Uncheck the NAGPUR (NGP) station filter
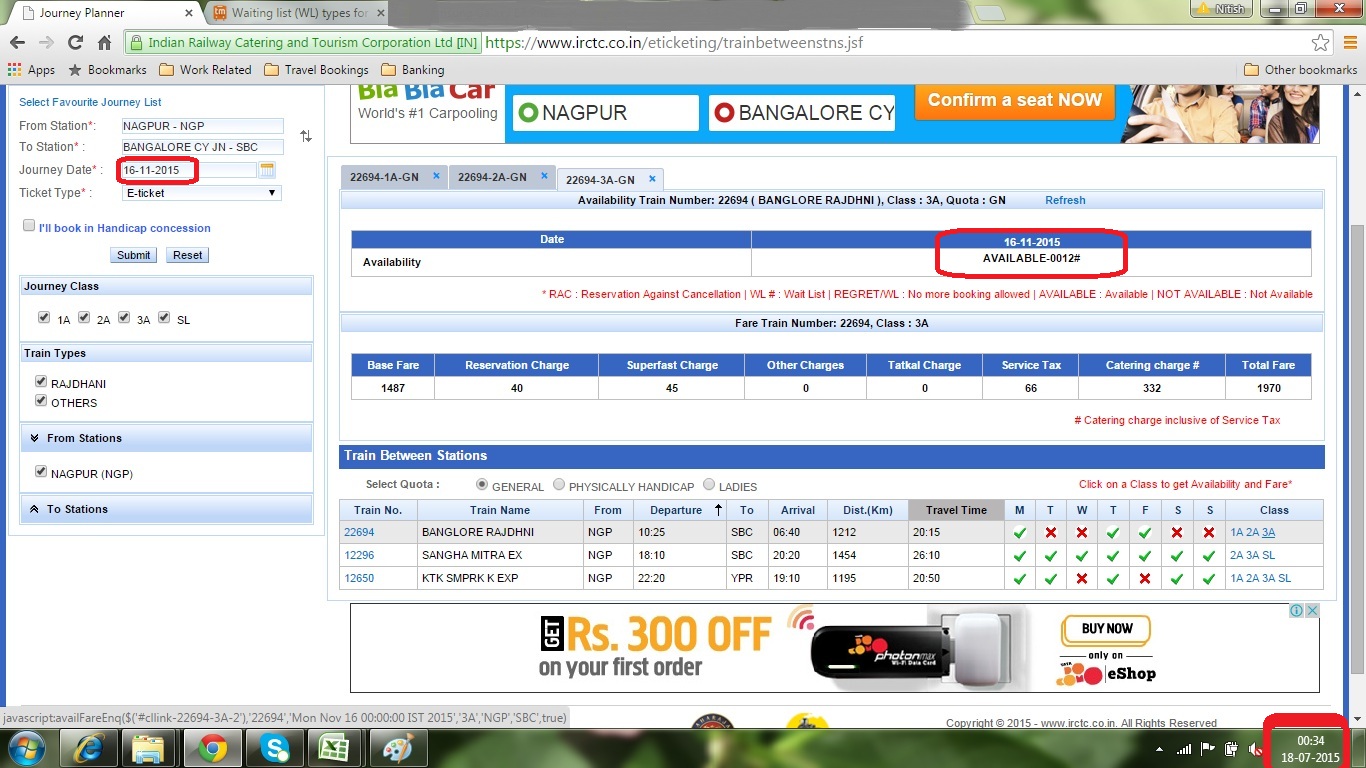1366x768 pixels. [41, 472]
